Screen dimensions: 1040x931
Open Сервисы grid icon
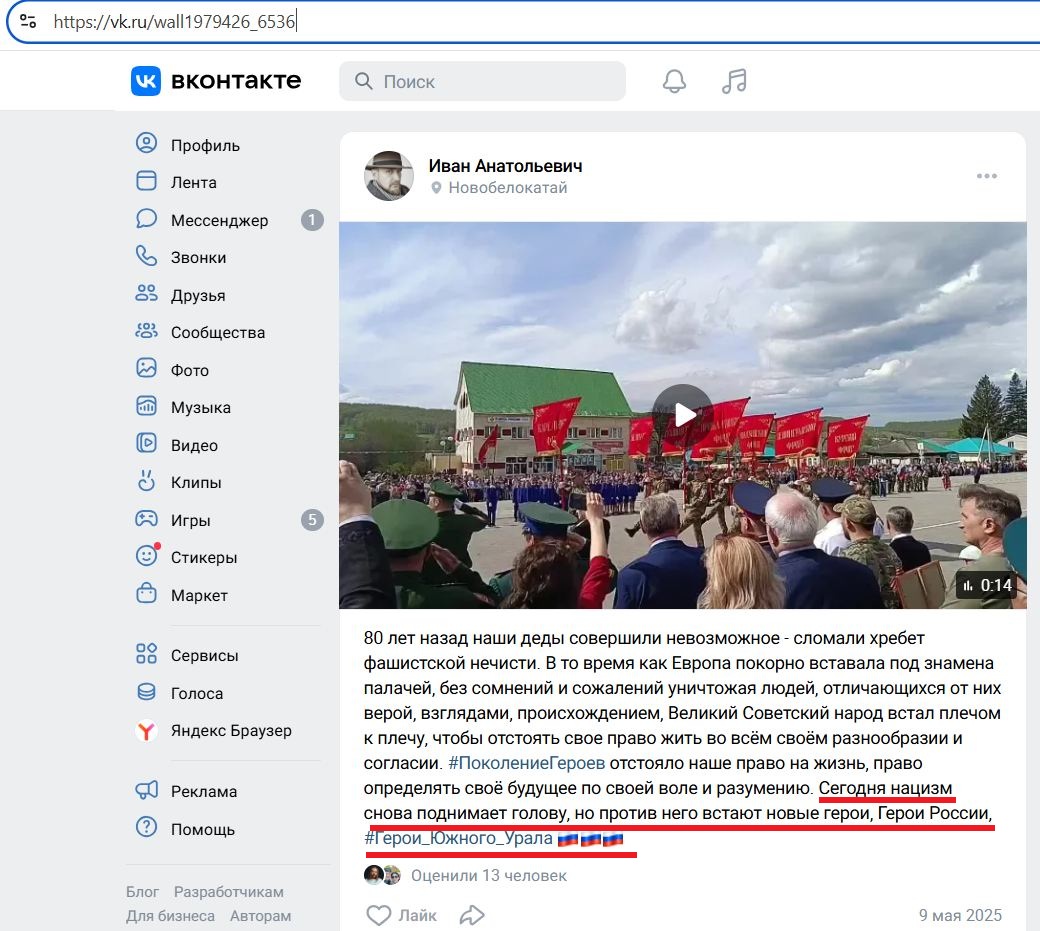(x=147, y=654)
